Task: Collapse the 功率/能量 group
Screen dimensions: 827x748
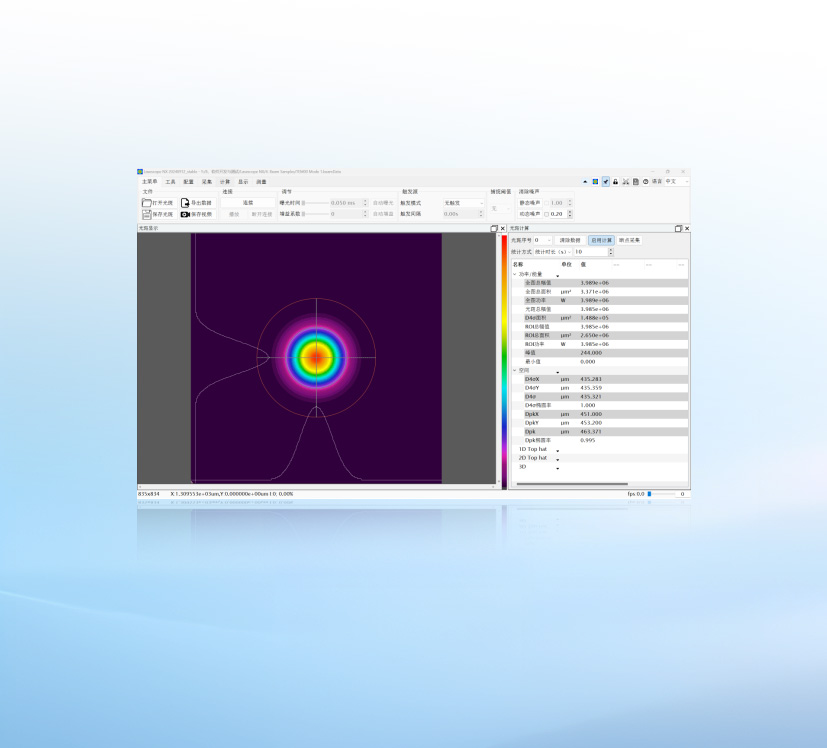Action: pos(515,274)
